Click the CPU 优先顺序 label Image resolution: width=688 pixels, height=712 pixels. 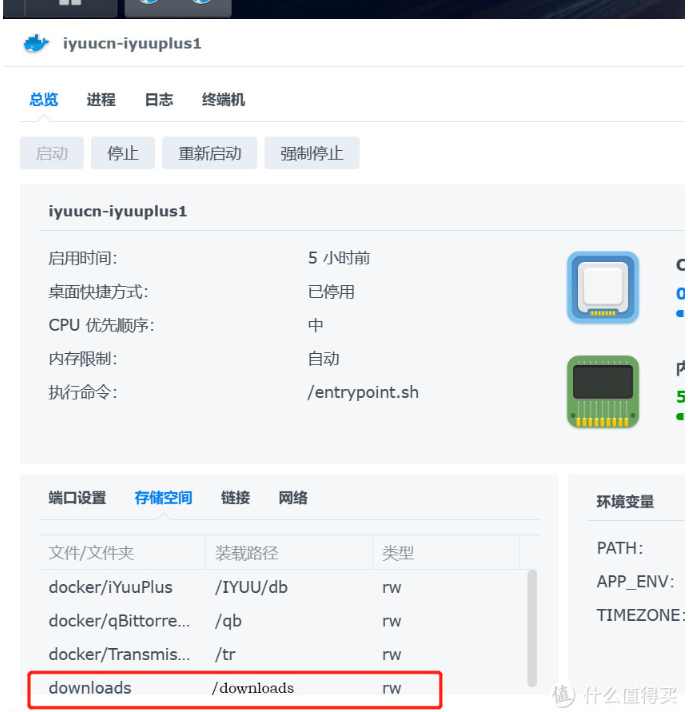101,325
